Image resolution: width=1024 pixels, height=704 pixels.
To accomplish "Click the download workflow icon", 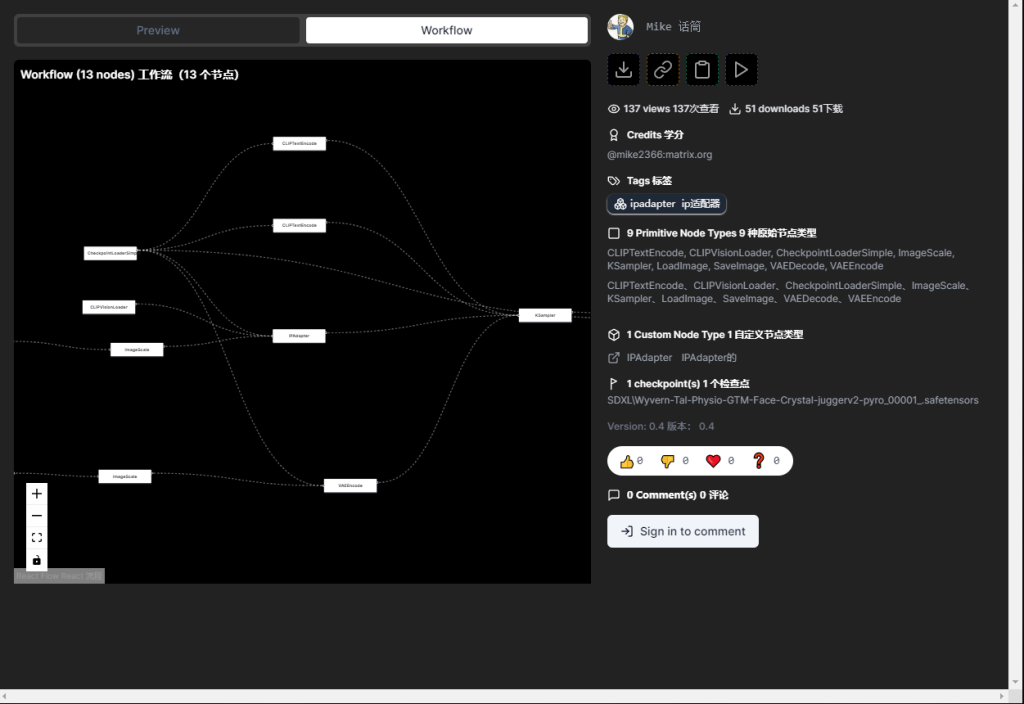I will coord(623,69).
